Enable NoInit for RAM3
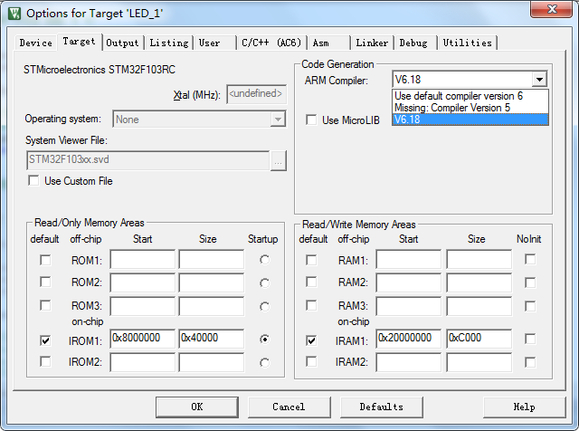The width and height of the screenshot is (579, 431). coord(530,306)
